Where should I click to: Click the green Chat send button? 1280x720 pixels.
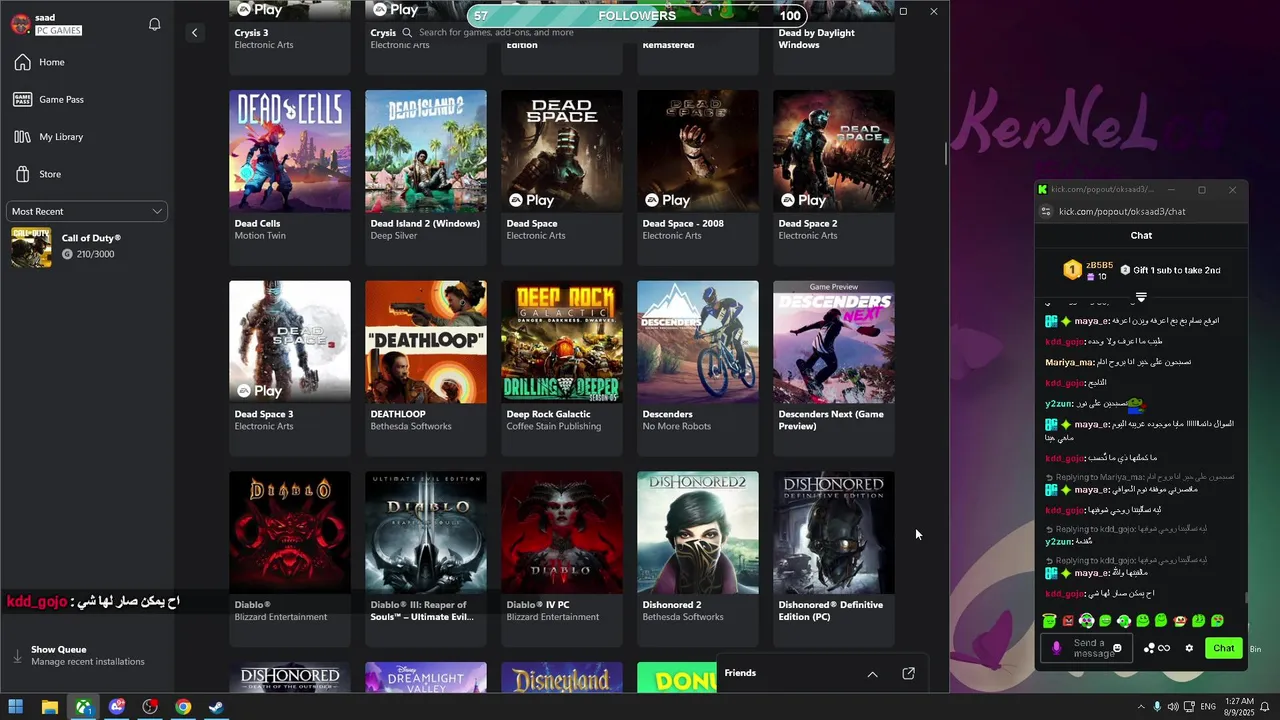tap(1224, 648)
